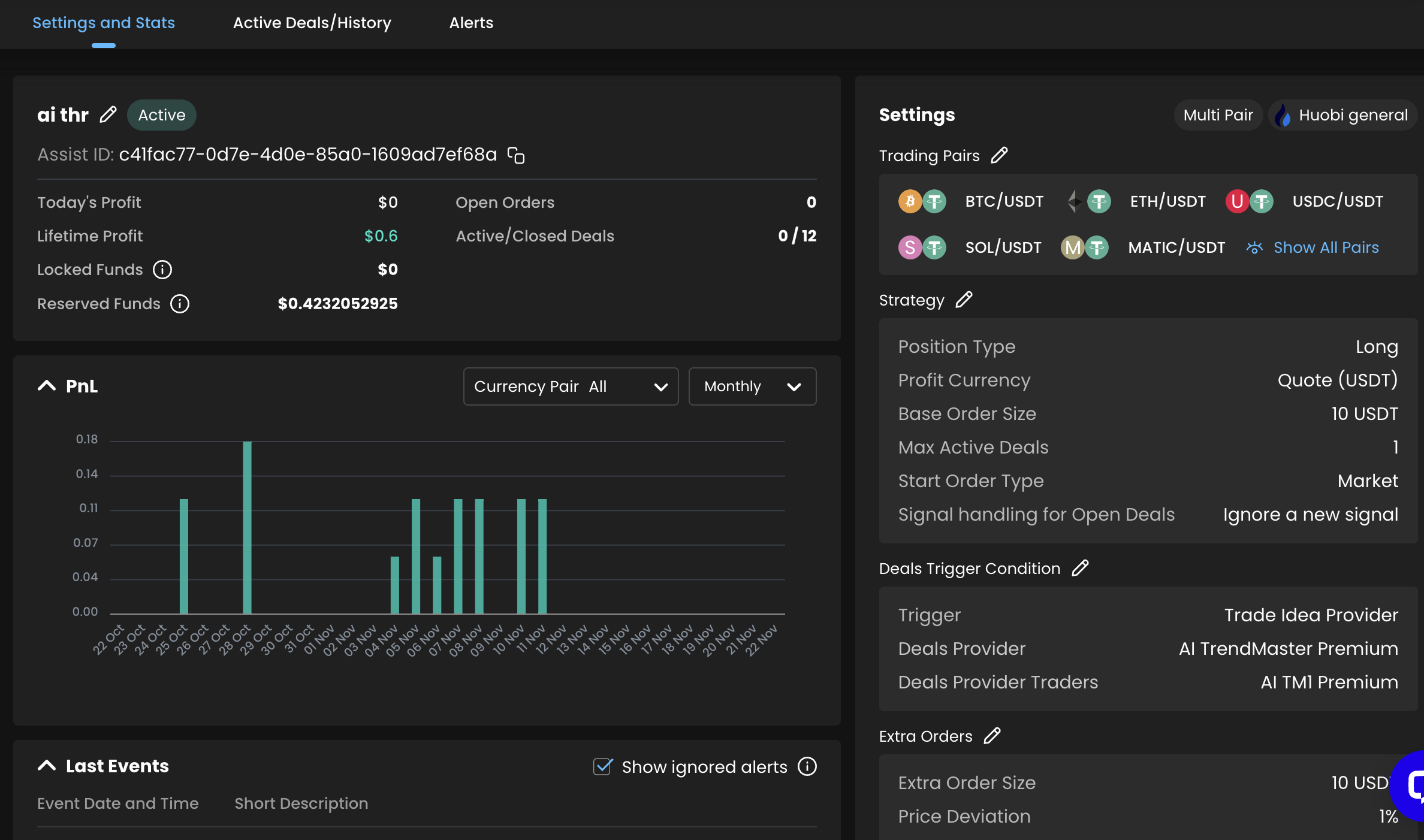The height and width of the screenshot is (840, 1424).
Task: Open the Monthly period dropdown
Action: click(752, 386)
